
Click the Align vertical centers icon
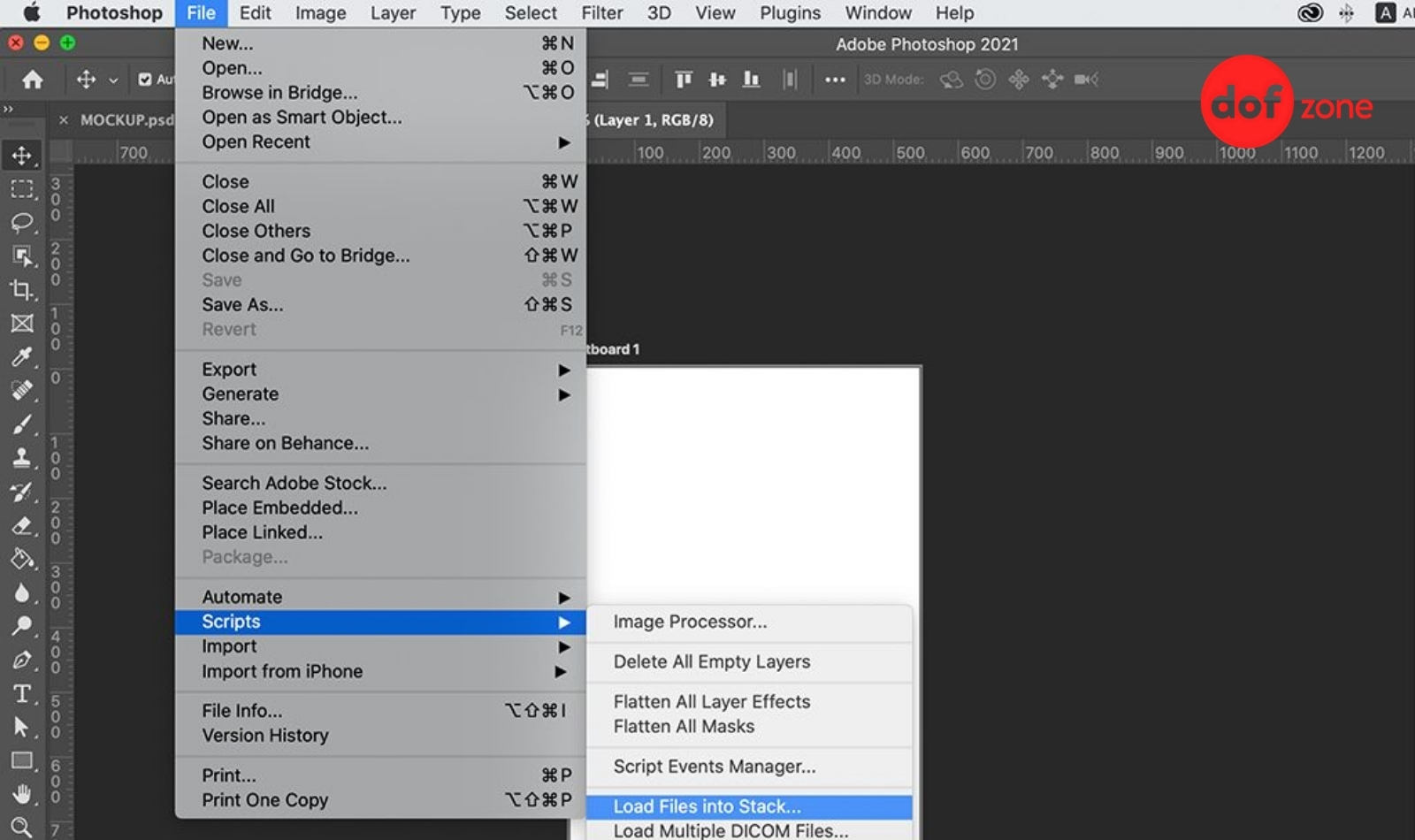(x=717, y=80)
